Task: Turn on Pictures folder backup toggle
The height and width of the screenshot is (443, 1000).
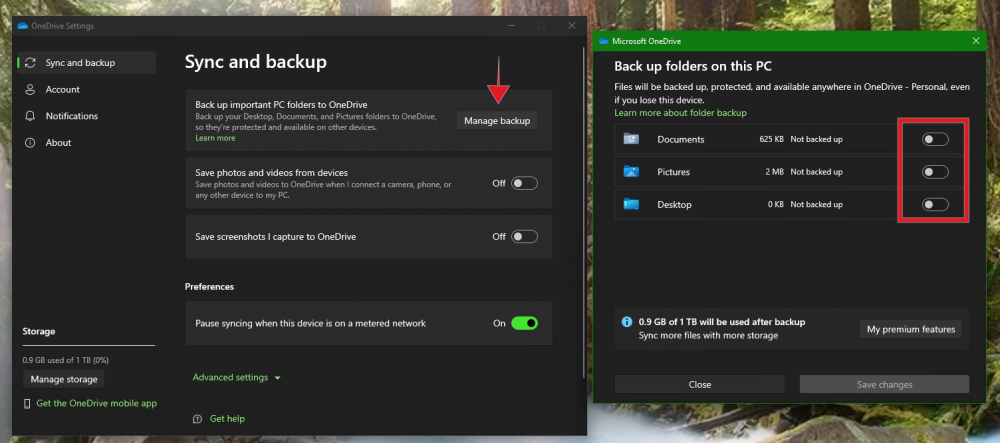Action: pyautogui.click(x=935, y=172)
